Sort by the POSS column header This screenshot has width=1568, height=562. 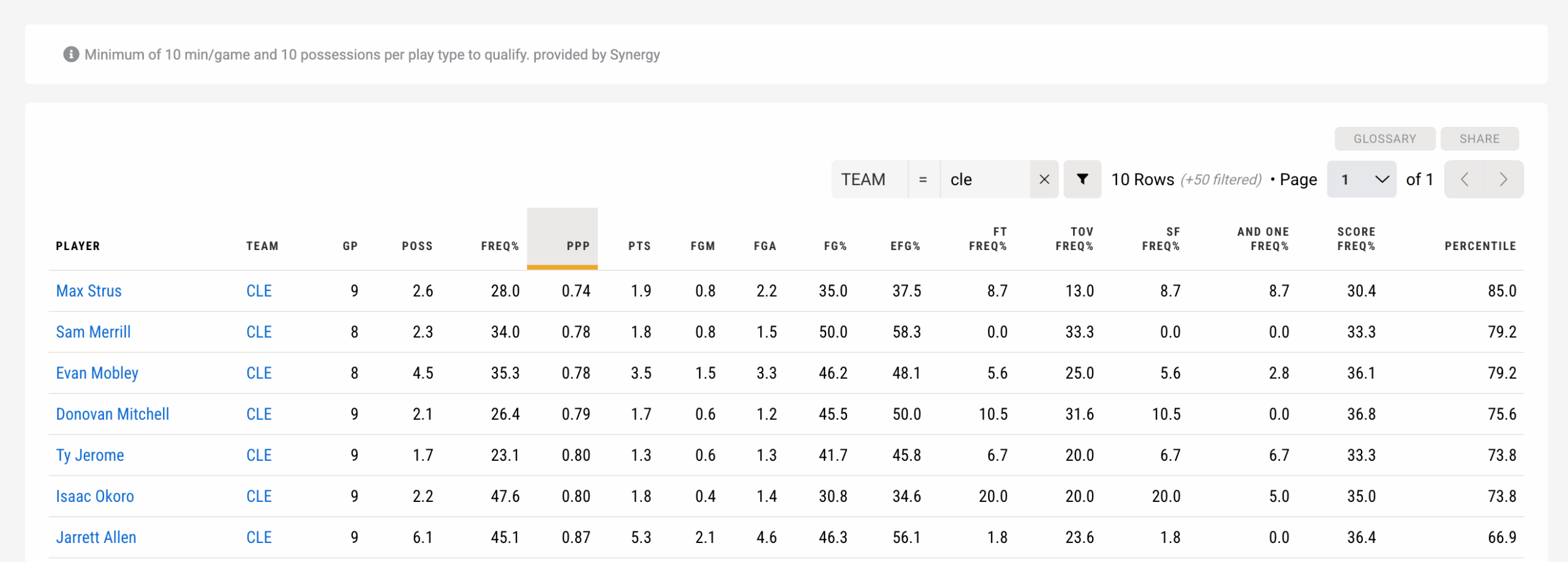pyautogui.click(x=417, y=246)
